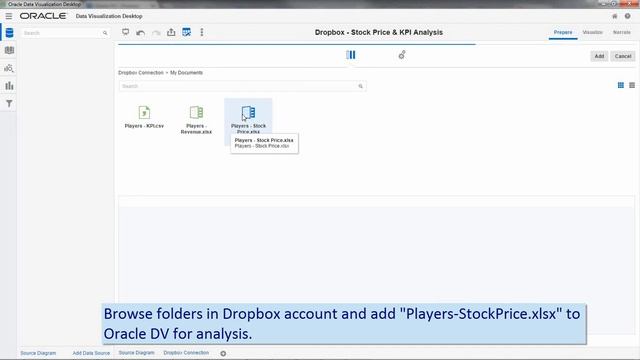Open left bottom Source Diagram tab
The image size is (640, 360).
pyautogui.click(x=38, y=353)
